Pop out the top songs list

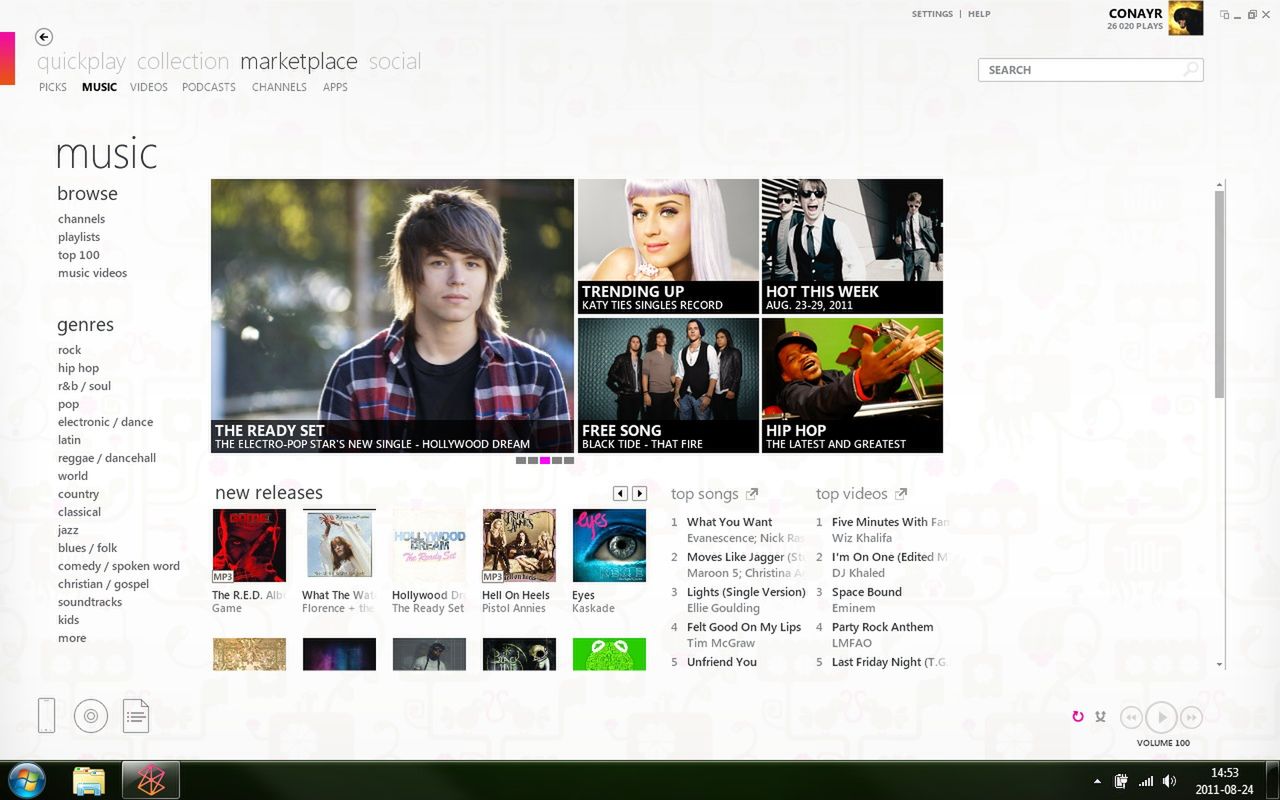pyautogui.click(x=752, y=494)
